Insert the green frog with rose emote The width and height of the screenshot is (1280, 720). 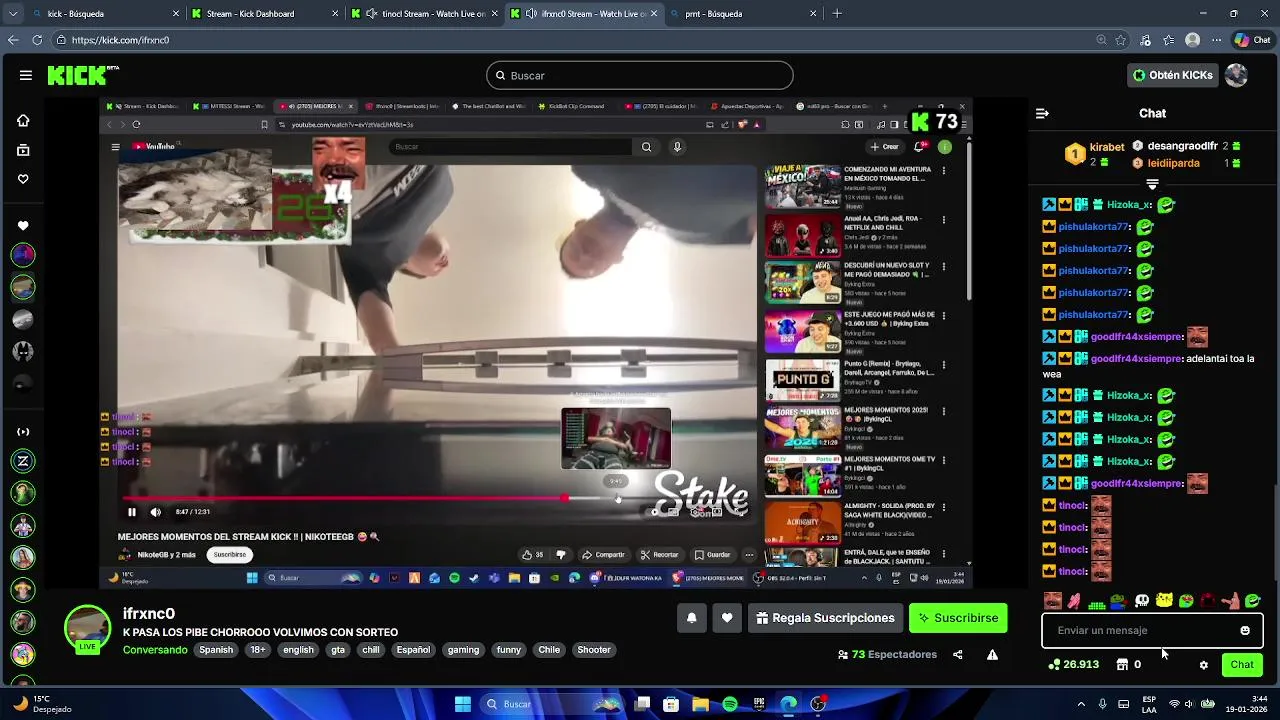point(1119,601)
